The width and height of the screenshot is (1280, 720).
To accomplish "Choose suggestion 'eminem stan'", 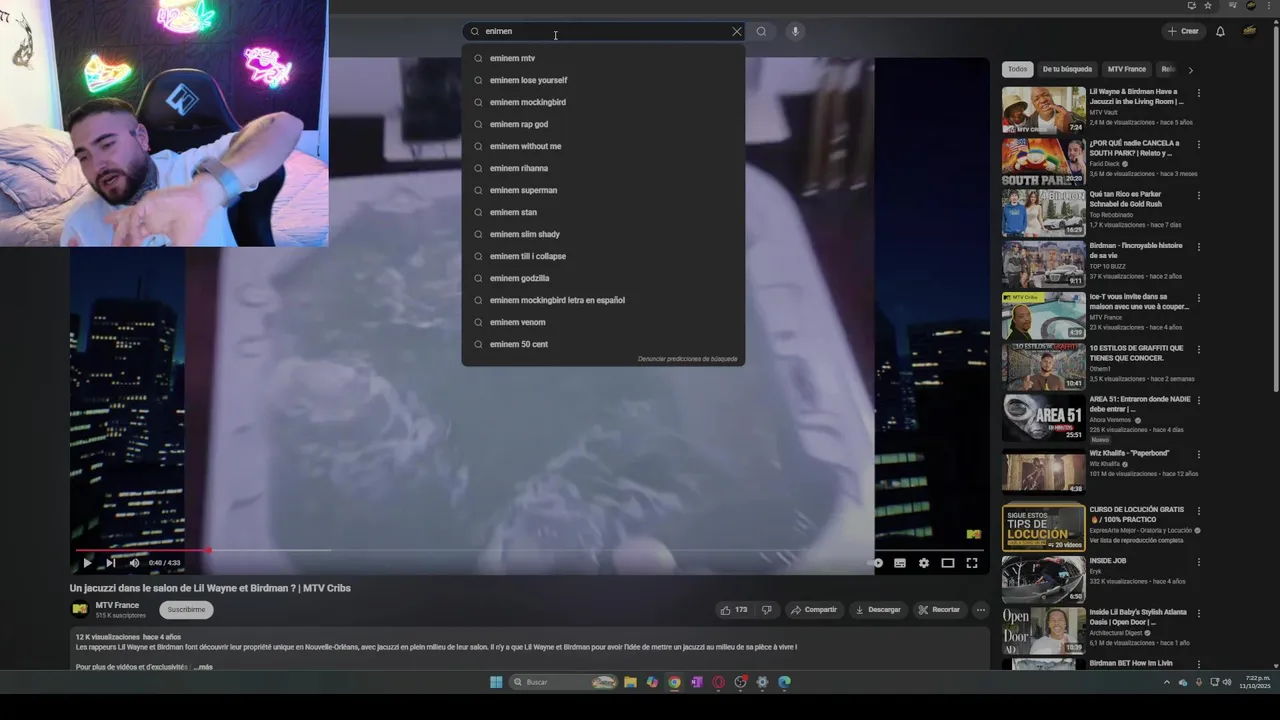I will (x=603, y=212).
